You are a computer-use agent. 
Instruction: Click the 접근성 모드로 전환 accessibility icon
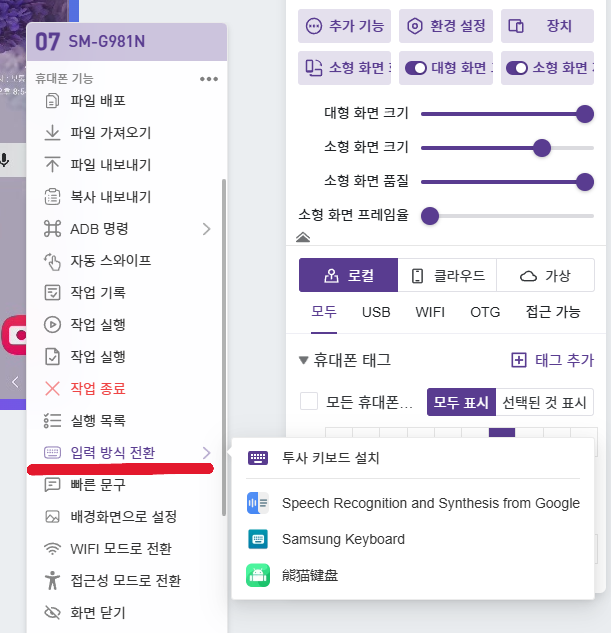tap(53, 581)
